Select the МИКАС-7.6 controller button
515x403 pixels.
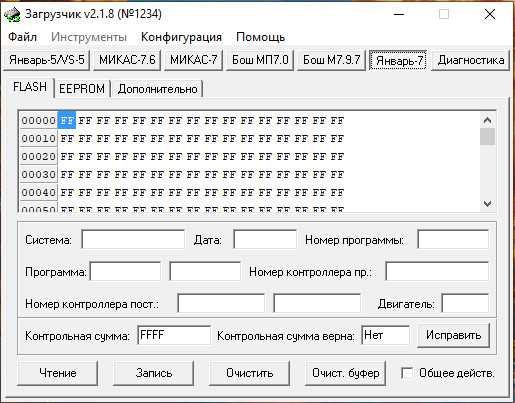(127, 60)
